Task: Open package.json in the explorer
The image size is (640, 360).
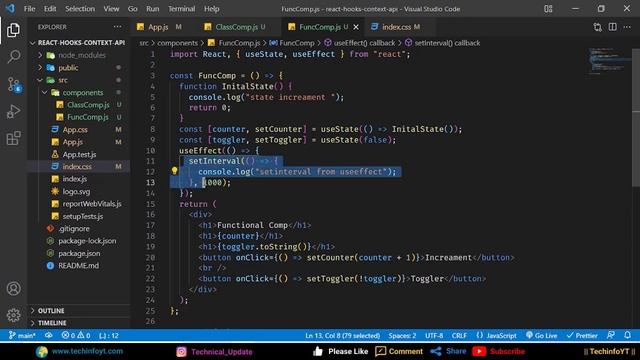Action: [79, 253]
